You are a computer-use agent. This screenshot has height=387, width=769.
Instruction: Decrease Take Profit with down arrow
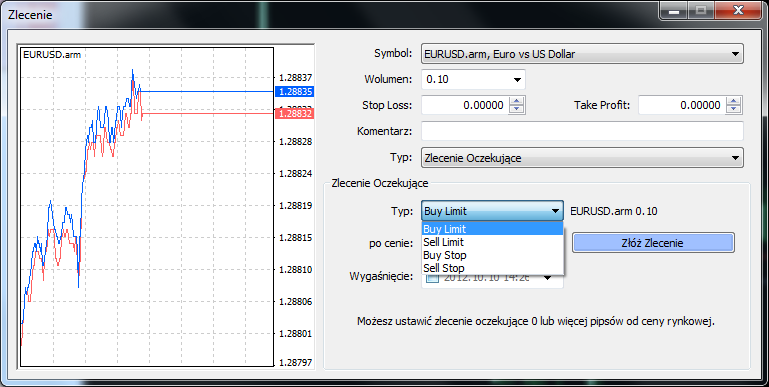pyautogui.click(x=733, y=109)
